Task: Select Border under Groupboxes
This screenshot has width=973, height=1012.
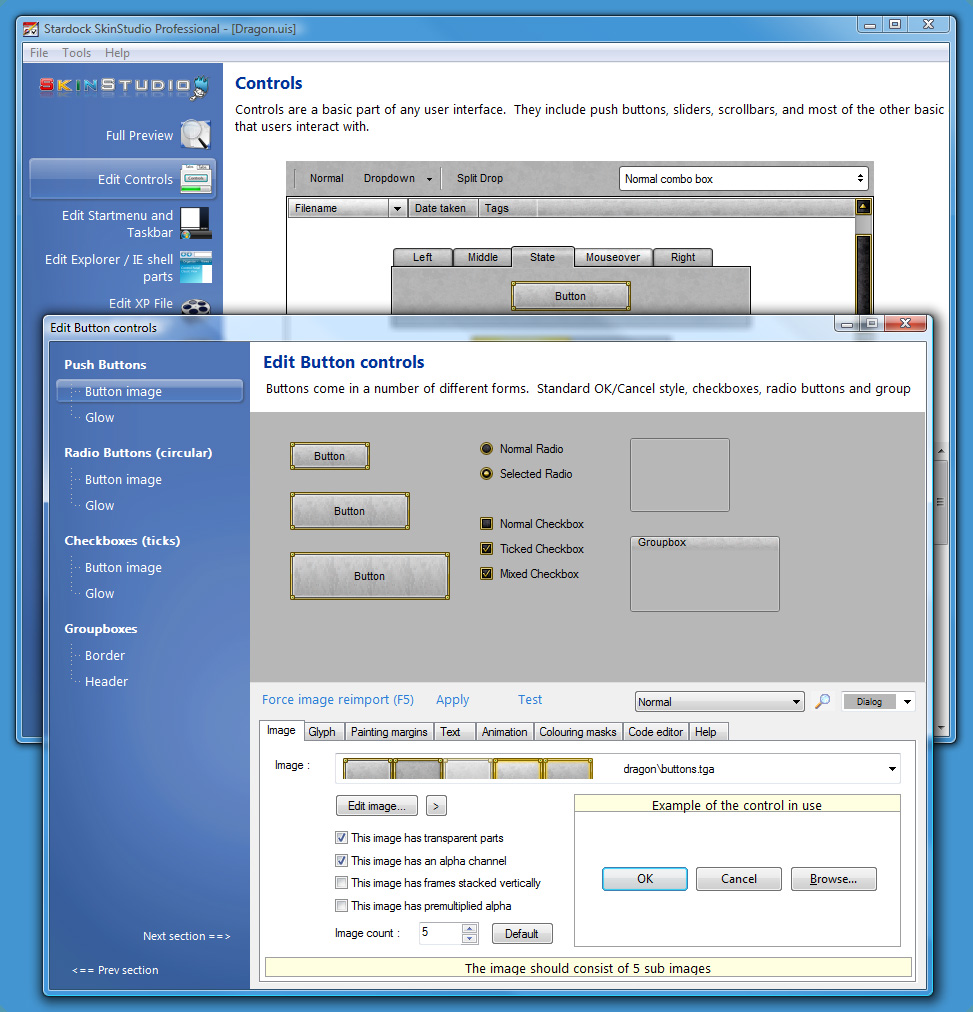Action: (x=105, y=655)
